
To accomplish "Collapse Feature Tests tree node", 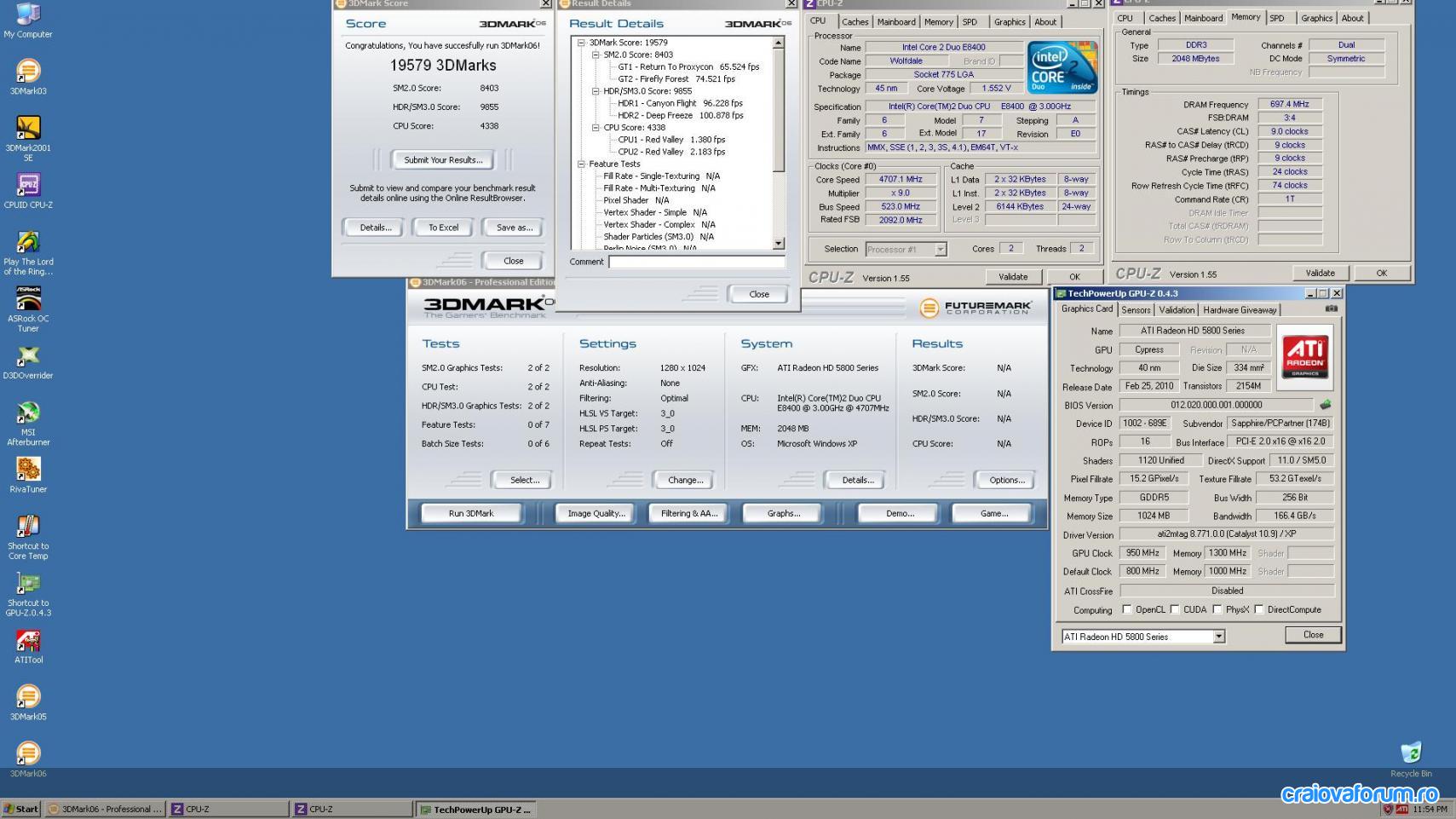I will [x=582, y=164].
